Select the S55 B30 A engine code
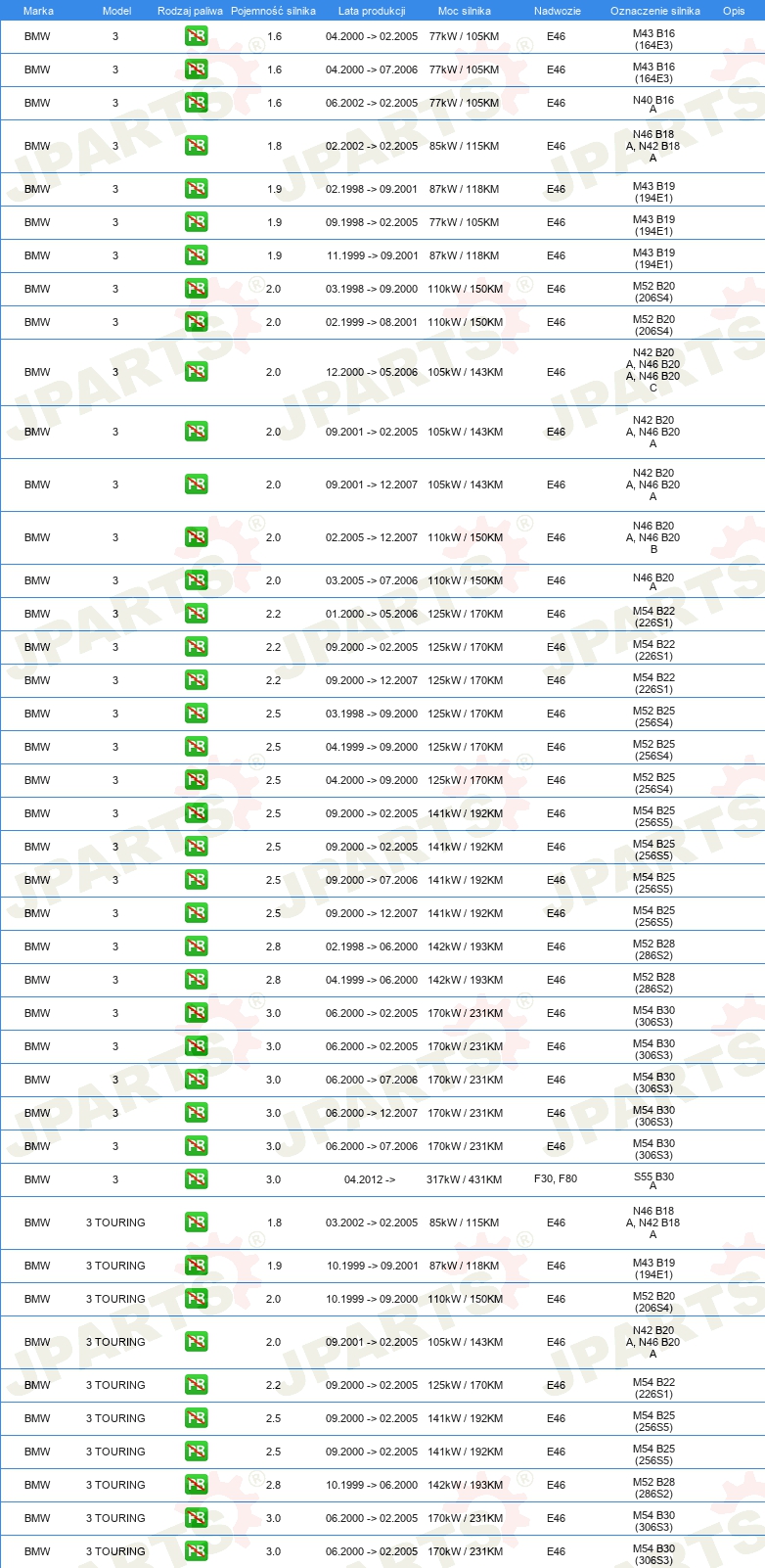This screenshot has height=1568, width=765. (x=653, y=1180)
